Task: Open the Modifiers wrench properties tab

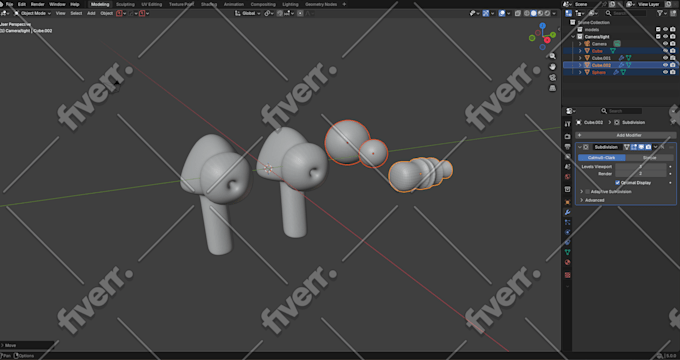Action: coord(567,213)
